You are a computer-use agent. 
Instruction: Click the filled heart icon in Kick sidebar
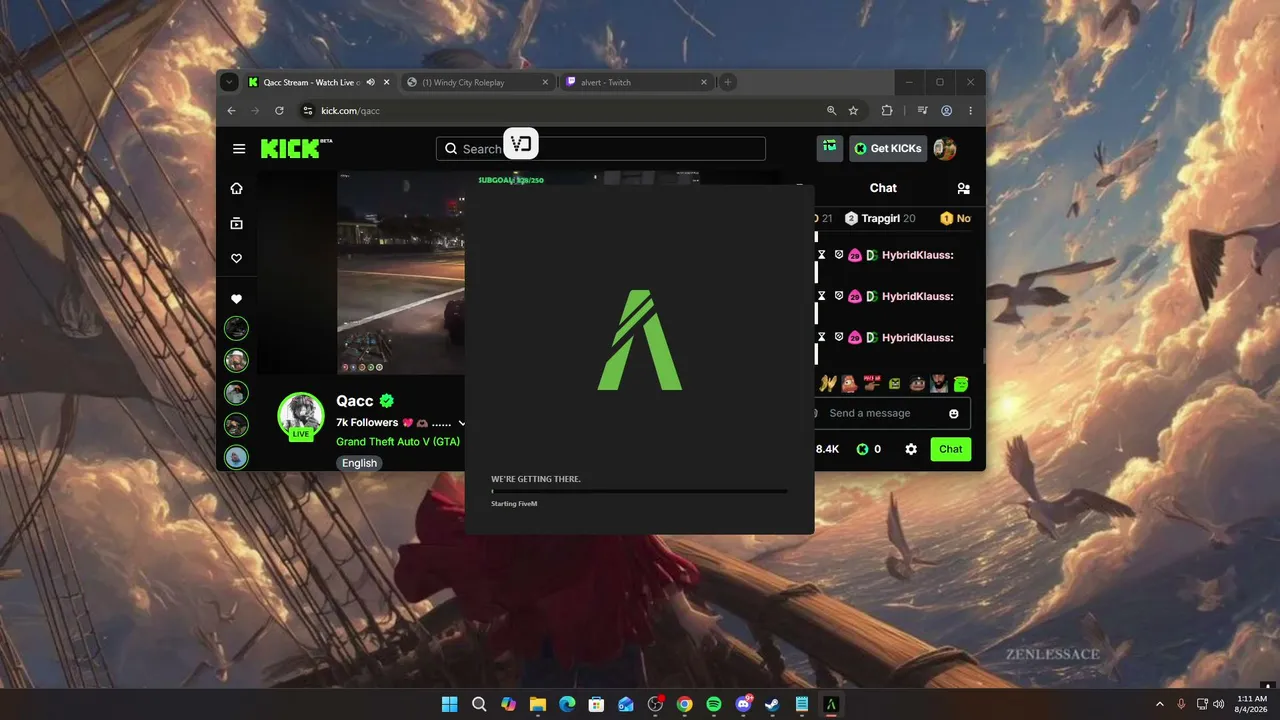click(237, 299)
